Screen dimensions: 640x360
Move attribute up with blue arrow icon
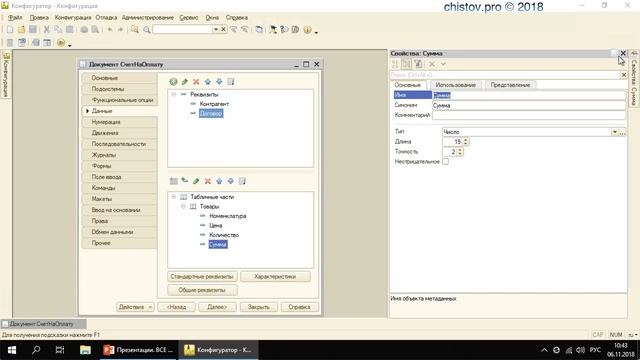[x=208, y=82]
